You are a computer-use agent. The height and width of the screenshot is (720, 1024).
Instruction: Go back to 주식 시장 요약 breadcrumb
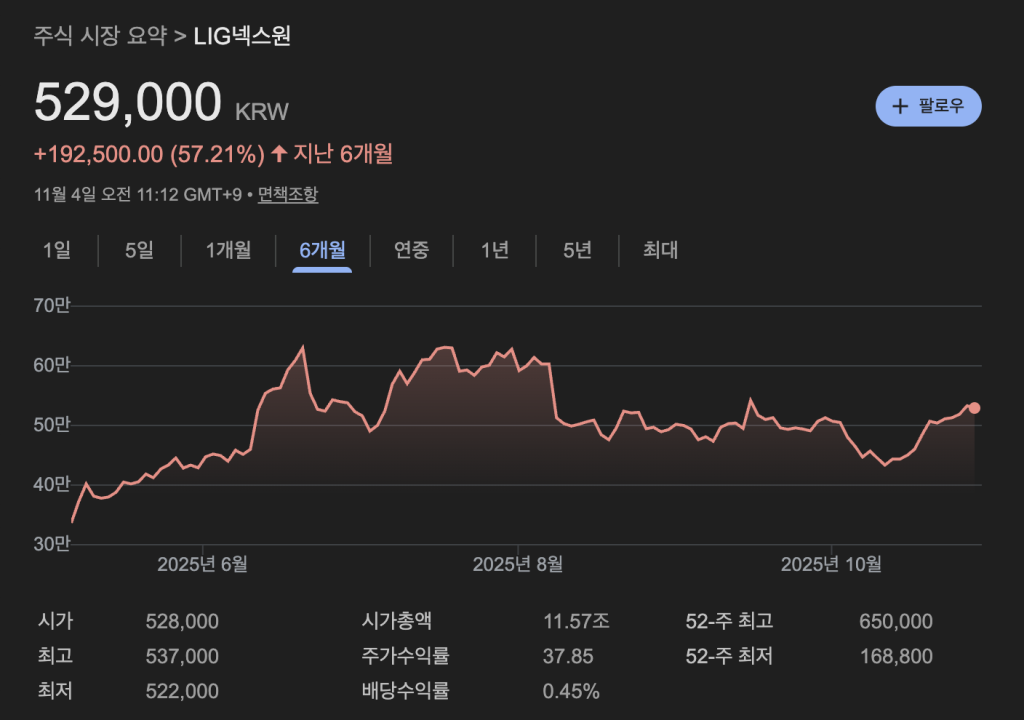point(100,37)
